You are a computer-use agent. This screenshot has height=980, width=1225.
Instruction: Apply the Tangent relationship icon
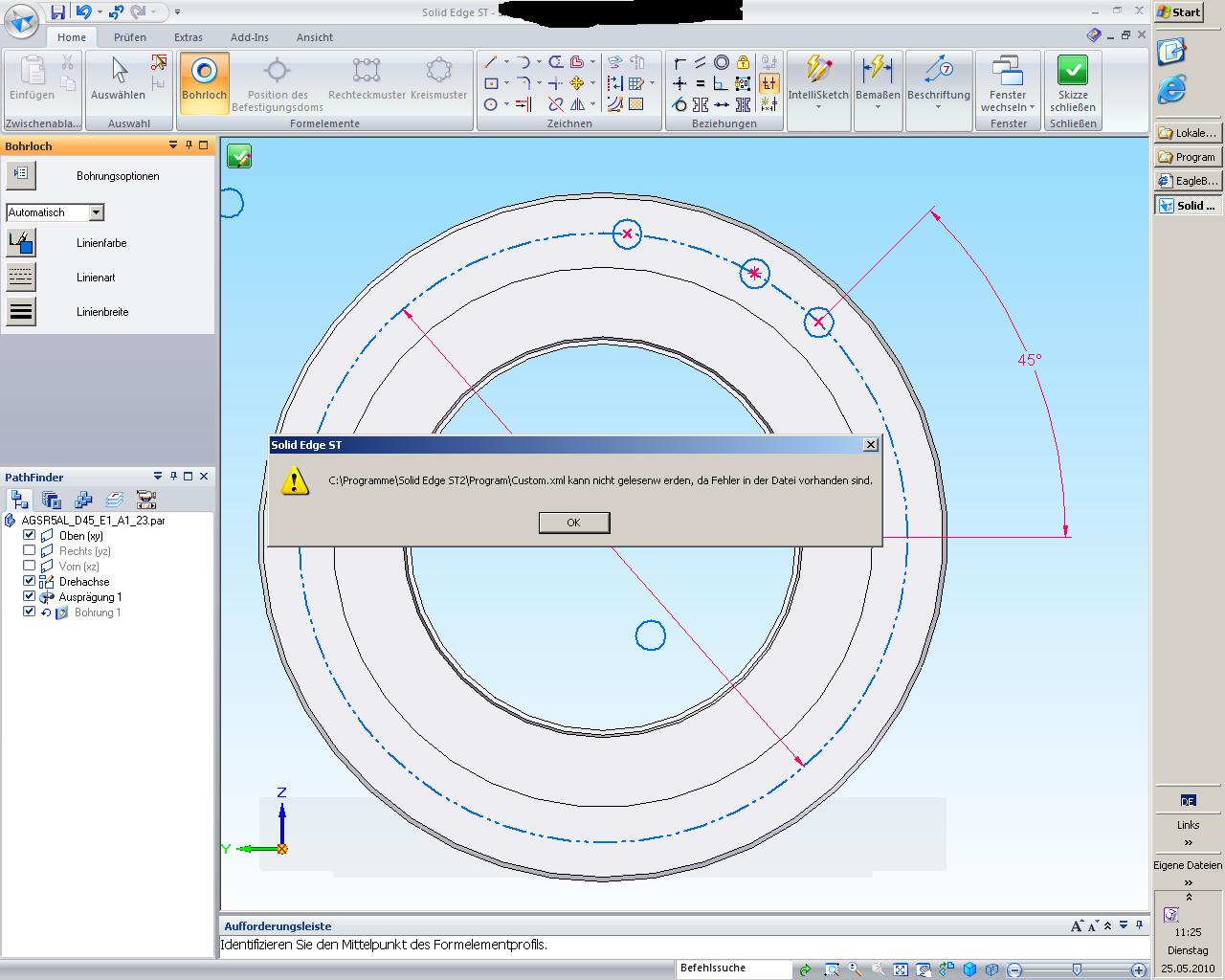679,104
